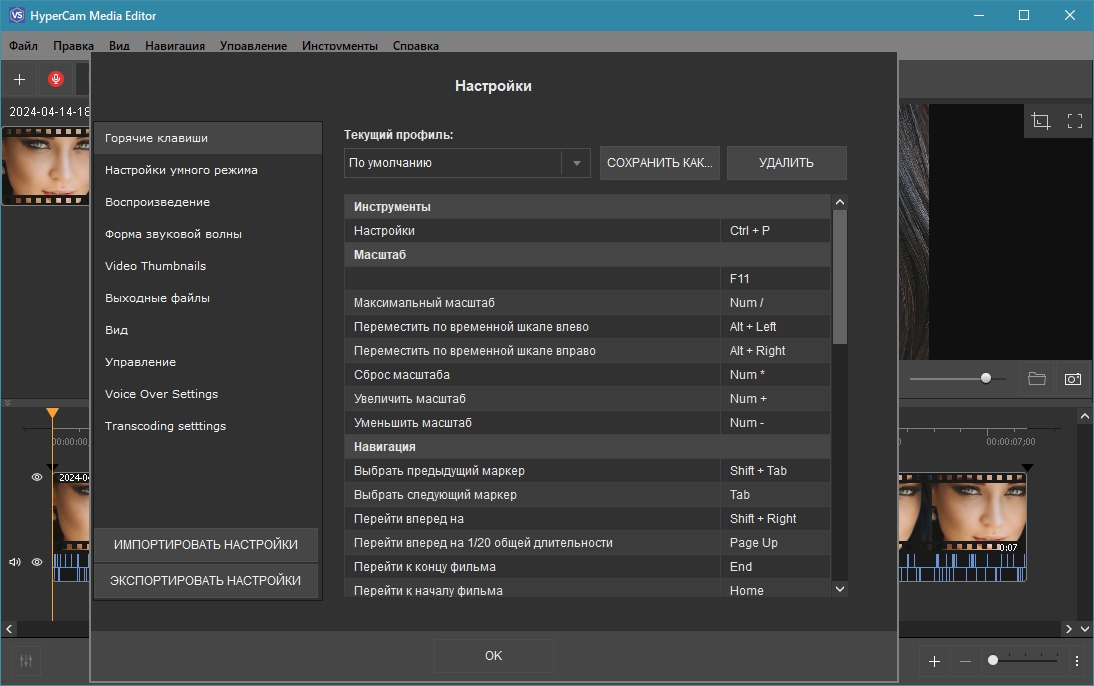
Task: Open the output folder icon
Action: (1037, 379)
